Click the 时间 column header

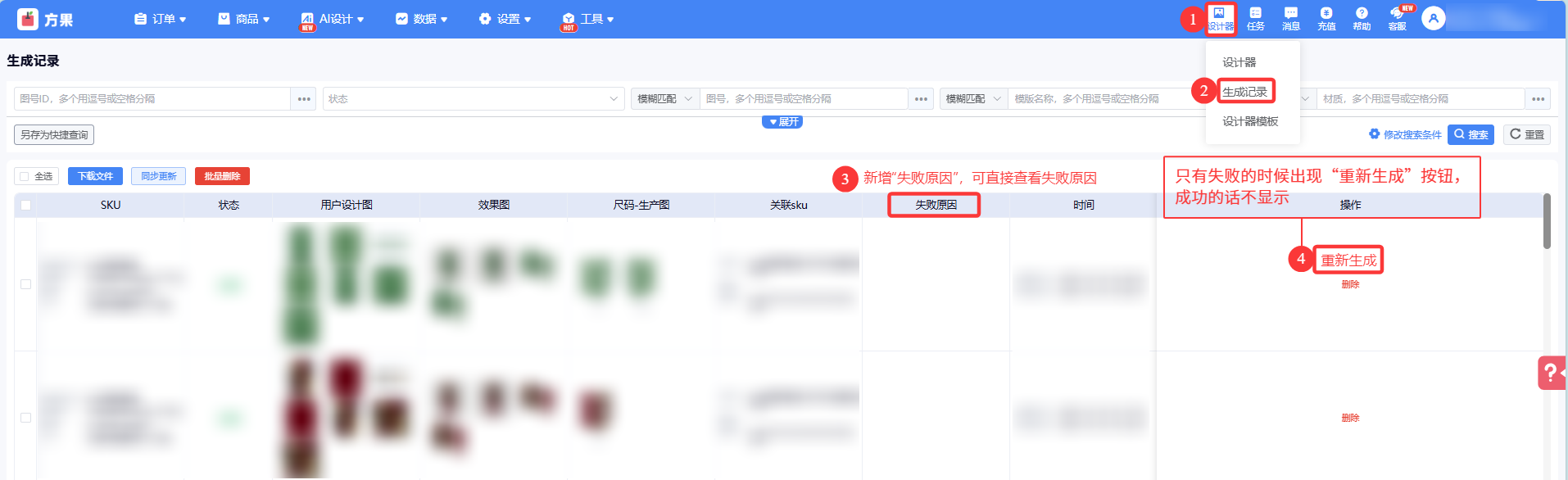click(1083, 205)
